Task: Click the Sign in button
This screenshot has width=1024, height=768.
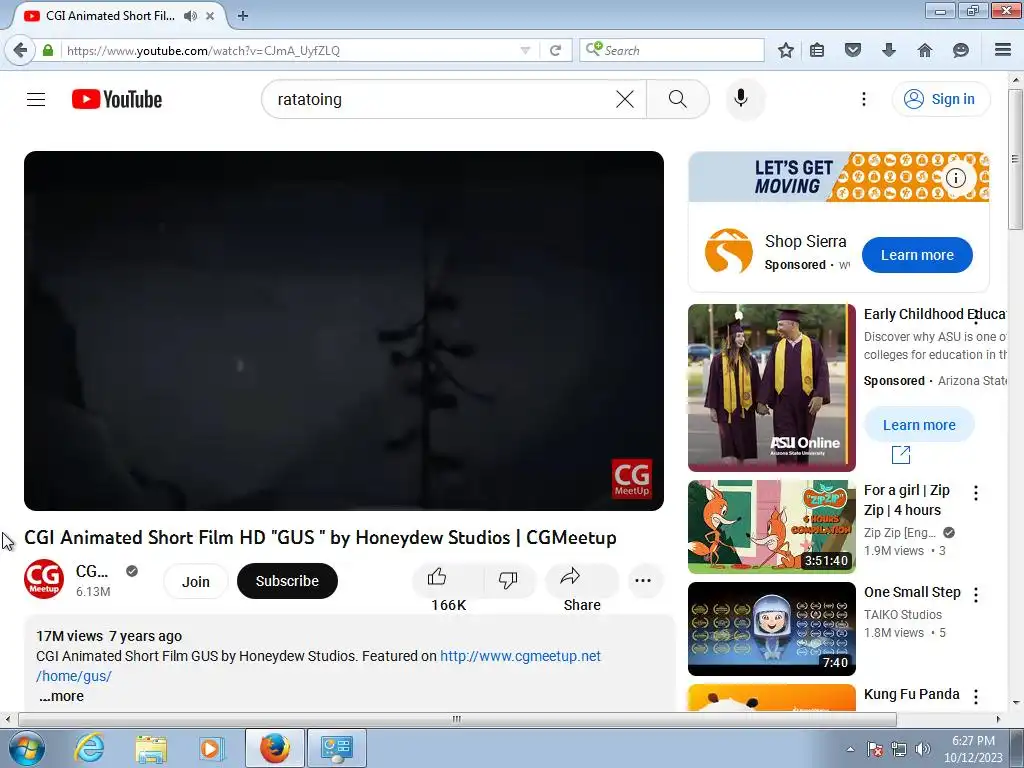Action: pos(940,99)
